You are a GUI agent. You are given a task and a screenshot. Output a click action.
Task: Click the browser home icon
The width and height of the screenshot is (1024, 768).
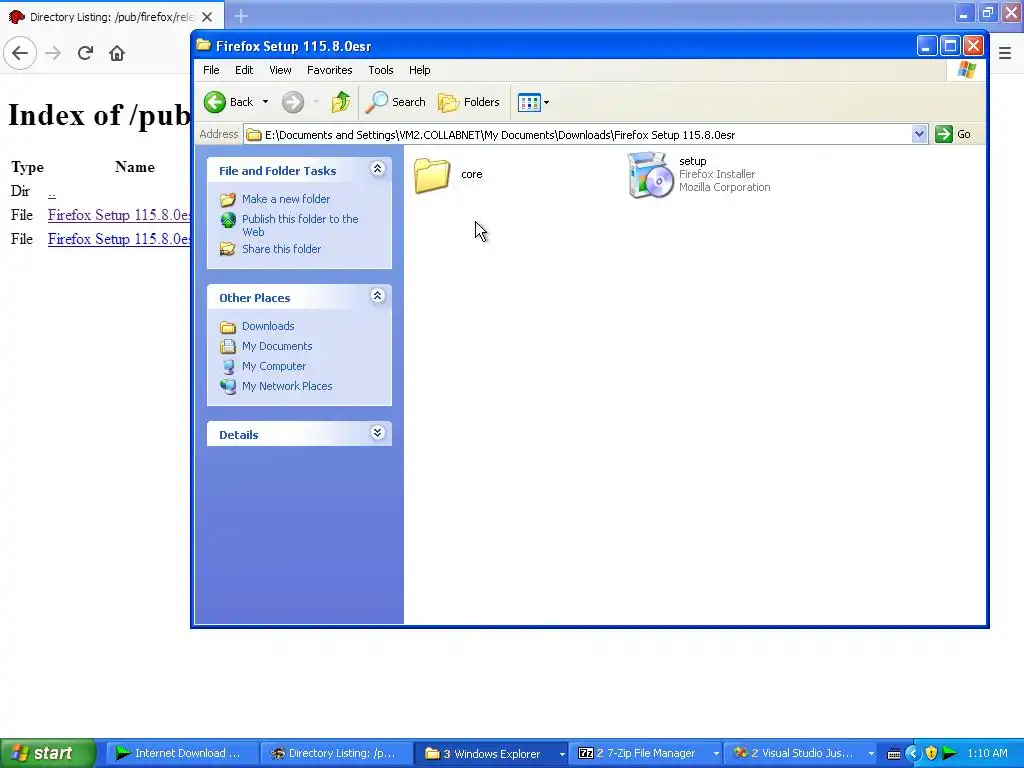117,53
